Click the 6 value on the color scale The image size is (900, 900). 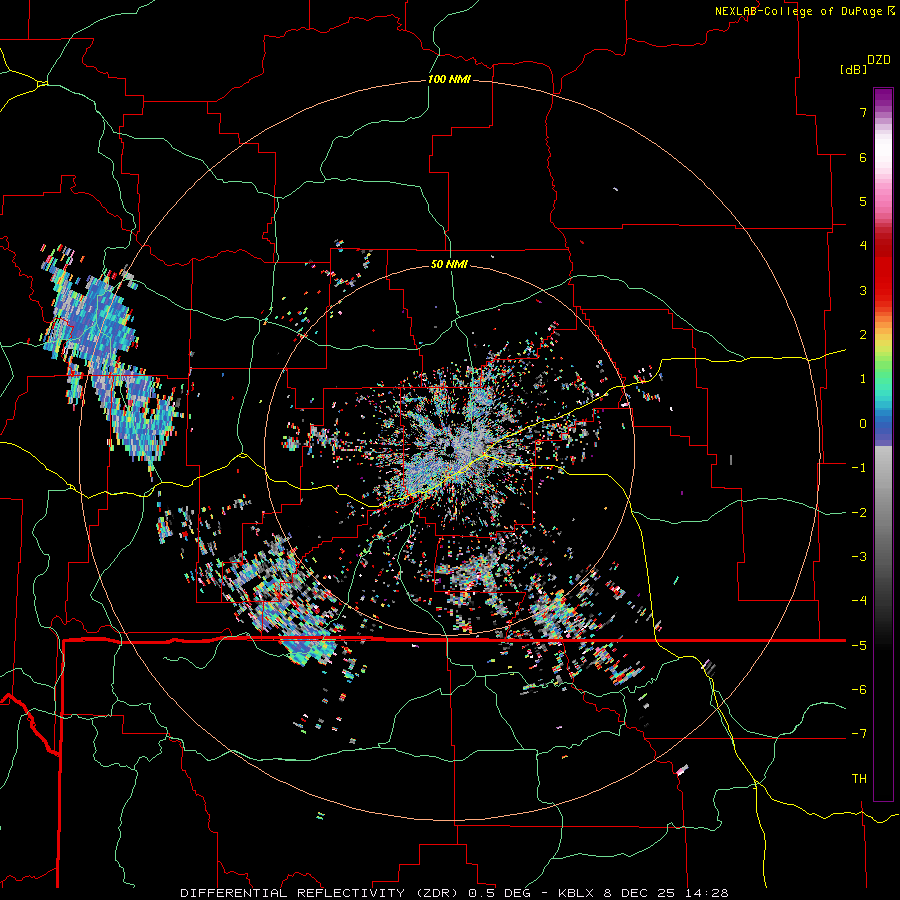click(863, 157)
